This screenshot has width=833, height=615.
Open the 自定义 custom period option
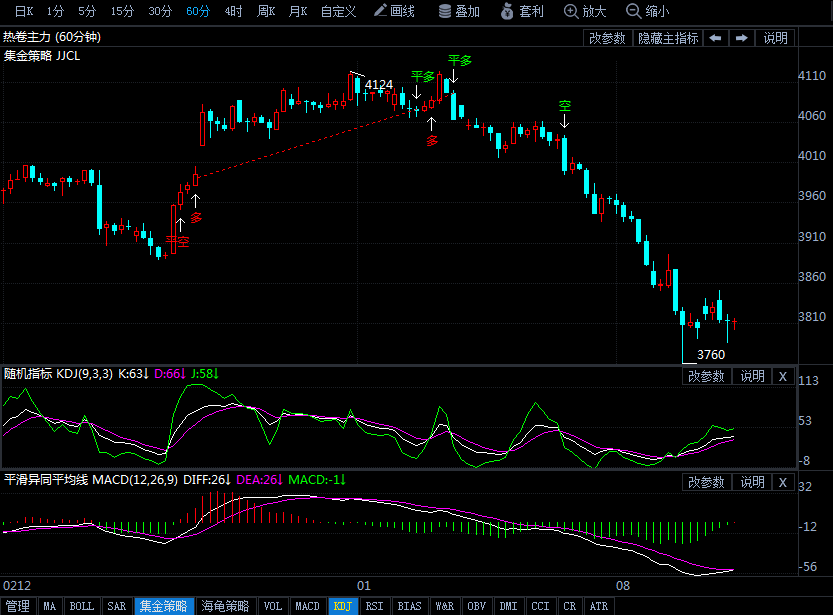pos(338,11)
